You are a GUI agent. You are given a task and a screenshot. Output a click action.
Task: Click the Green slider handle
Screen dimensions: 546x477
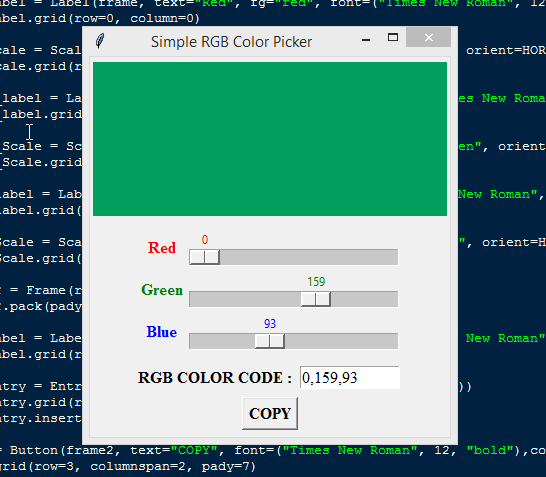point(316,299)
